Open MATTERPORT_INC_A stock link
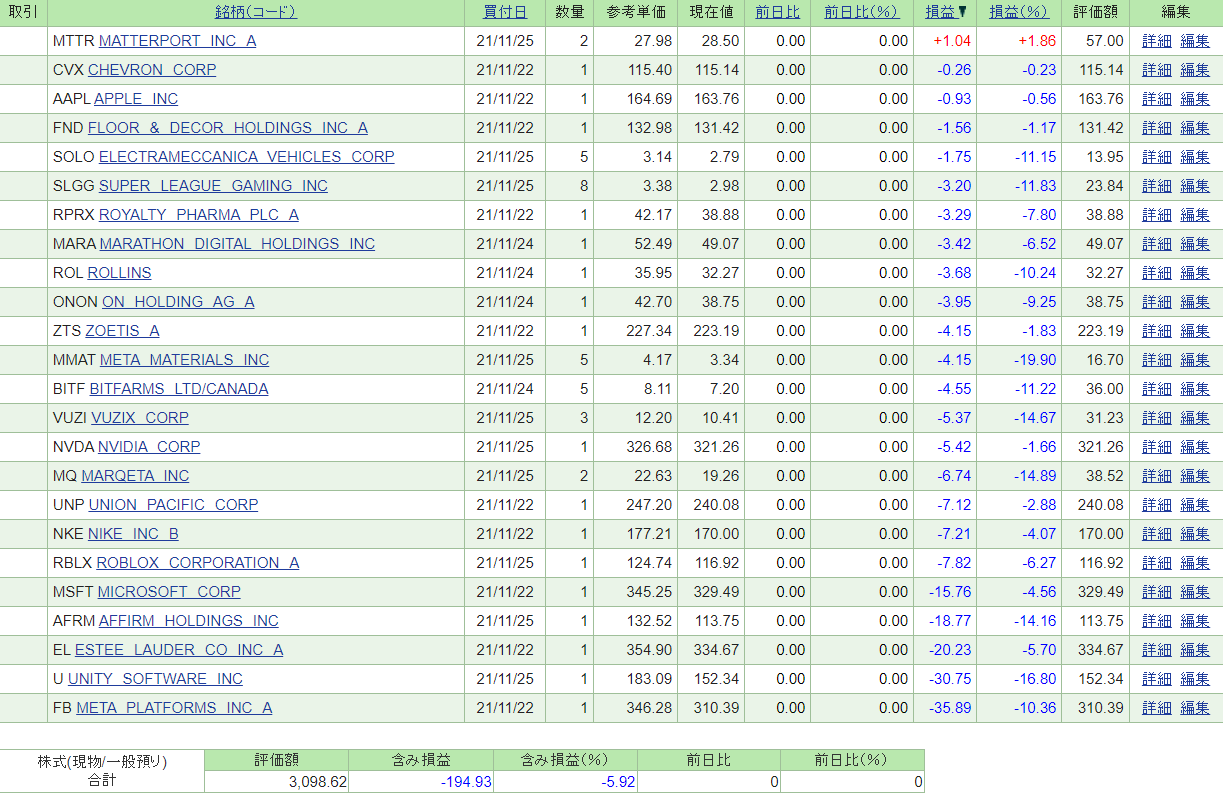The height and width of the screenshot is (793, 1223). pos(177,41)
